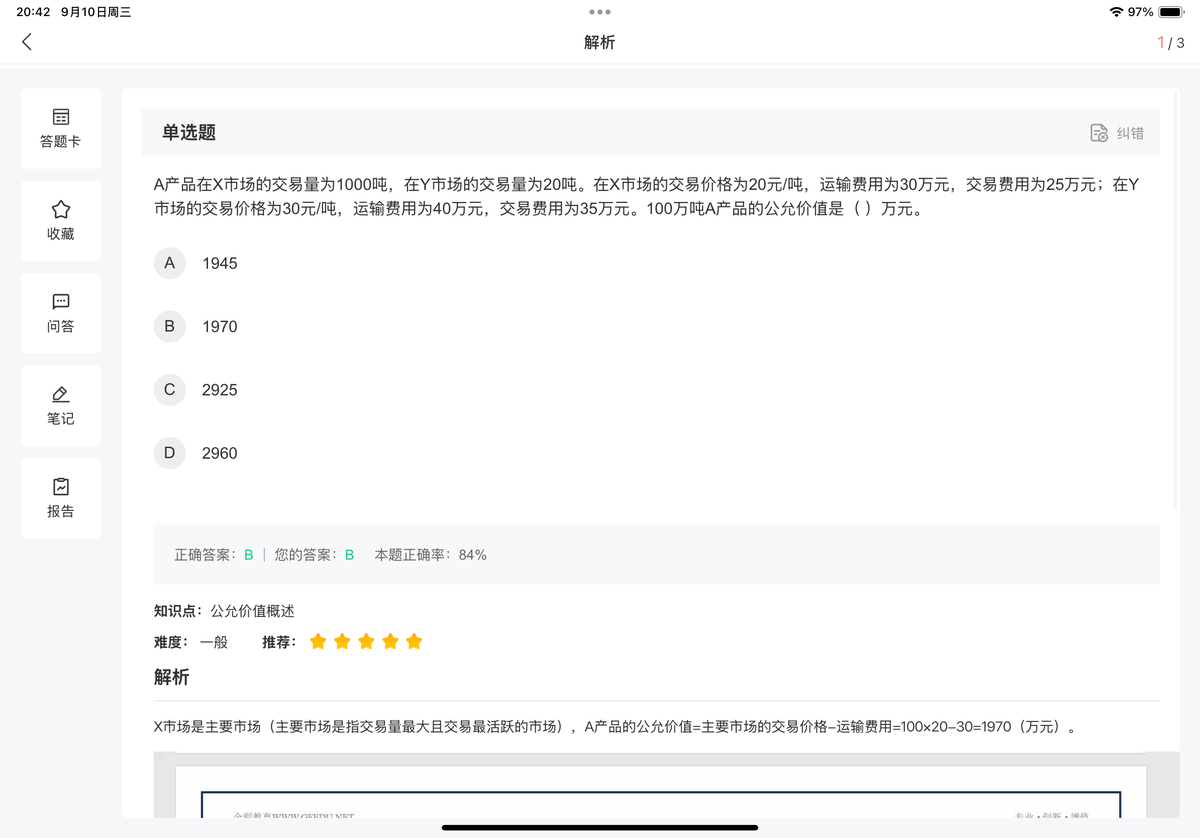The height and width of the screenshot is (838, 1200).
Task: Tap the back arrow icon
Action: (27, 42)
